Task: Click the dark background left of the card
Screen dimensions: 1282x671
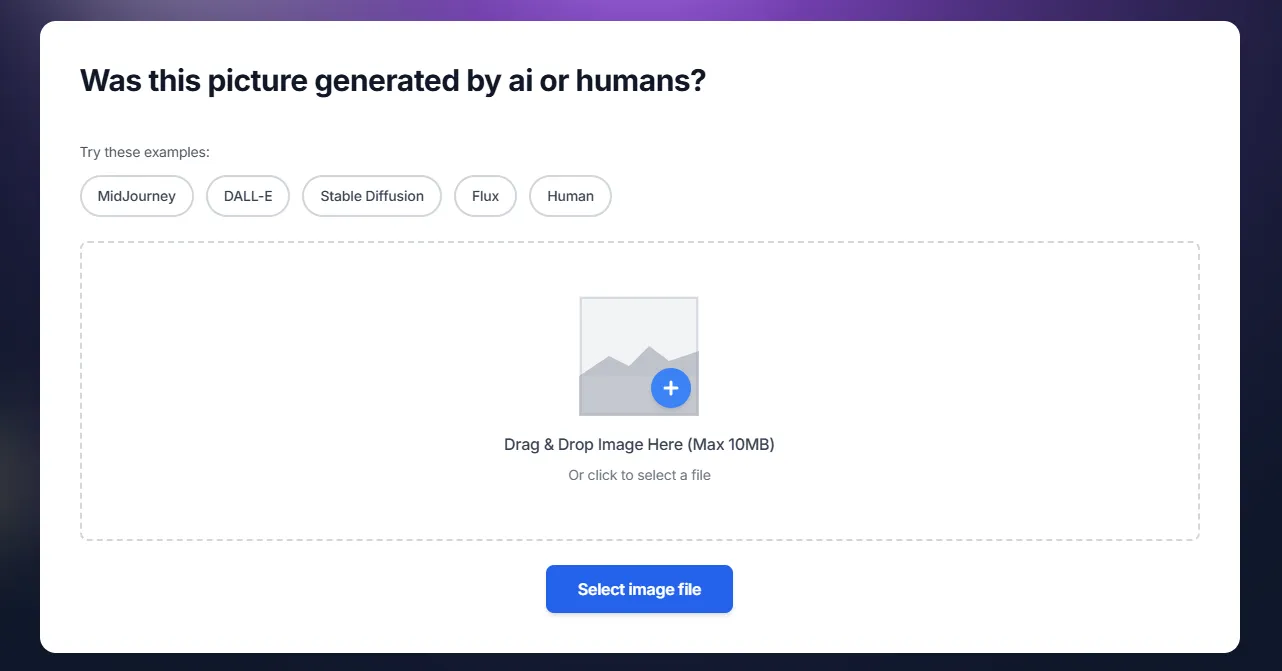Action: click(x=19, y=340)
